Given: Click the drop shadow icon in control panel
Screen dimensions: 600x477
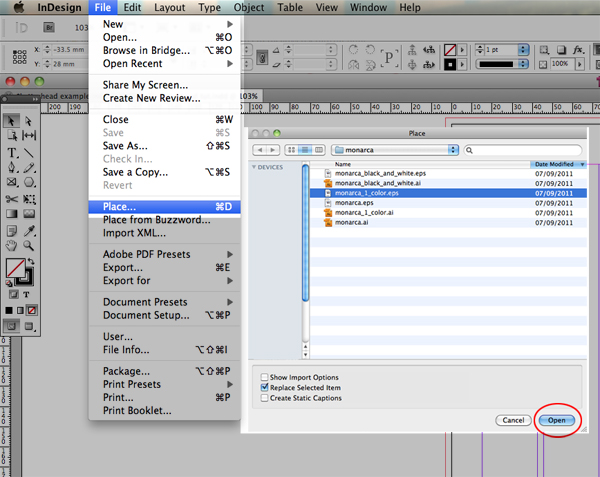Looking at the screenshot, I should pyautogui.click(x=561, y=50).
